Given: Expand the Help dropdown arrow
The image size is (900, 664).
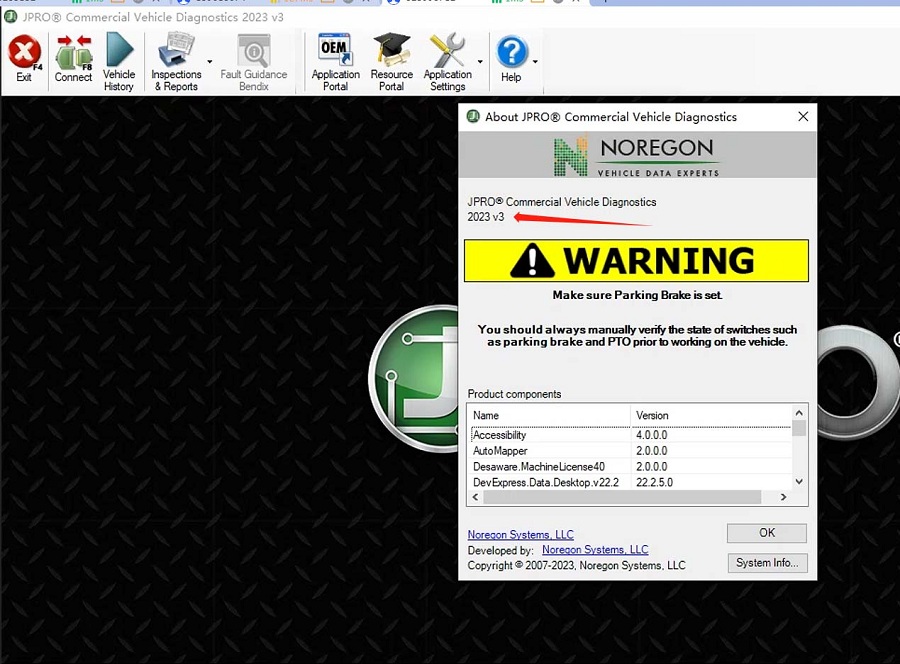Looking at the screenshot, I should [535, 61].
